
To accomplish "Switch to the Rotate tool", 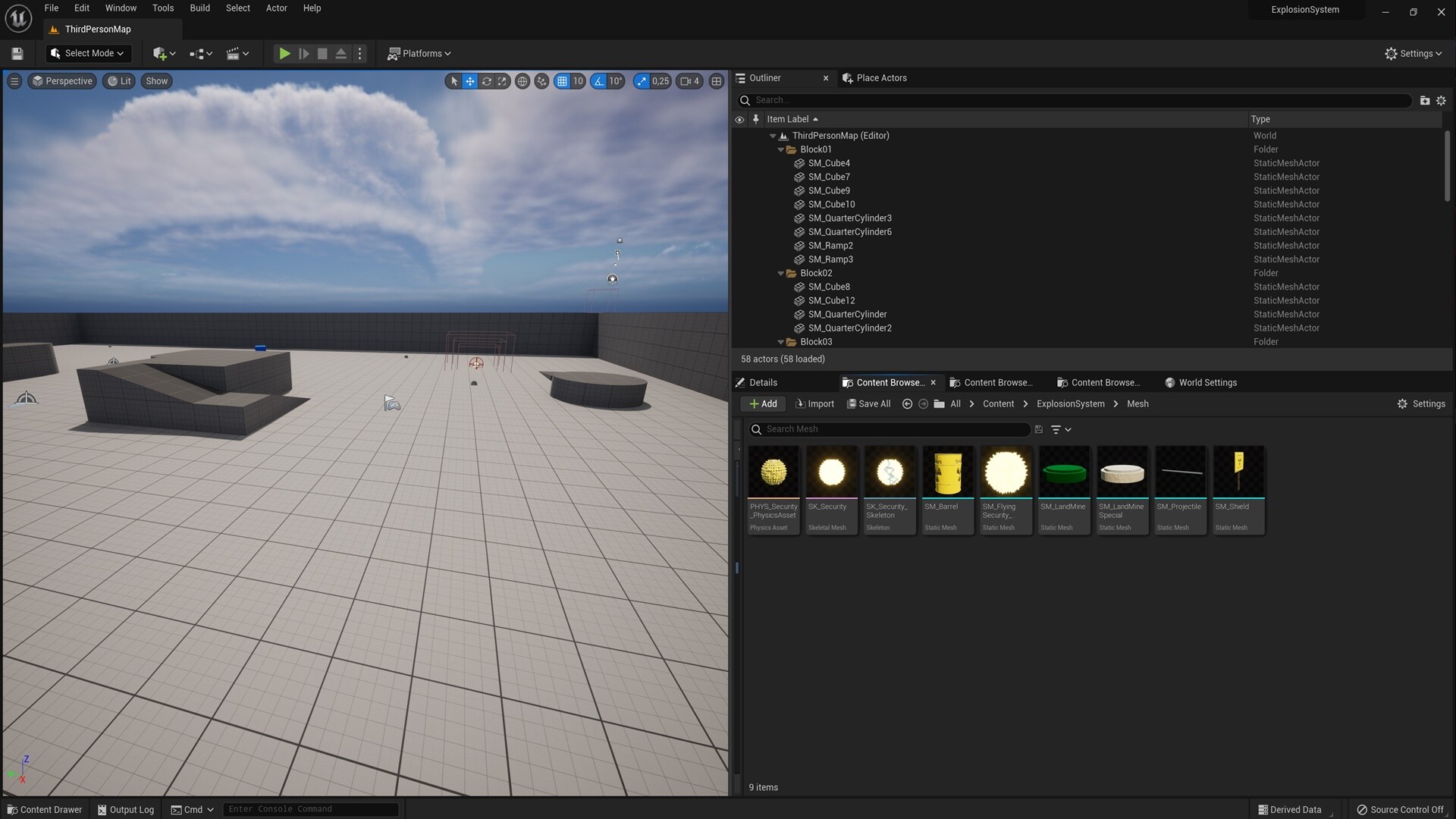I will [x=487, y=81].
